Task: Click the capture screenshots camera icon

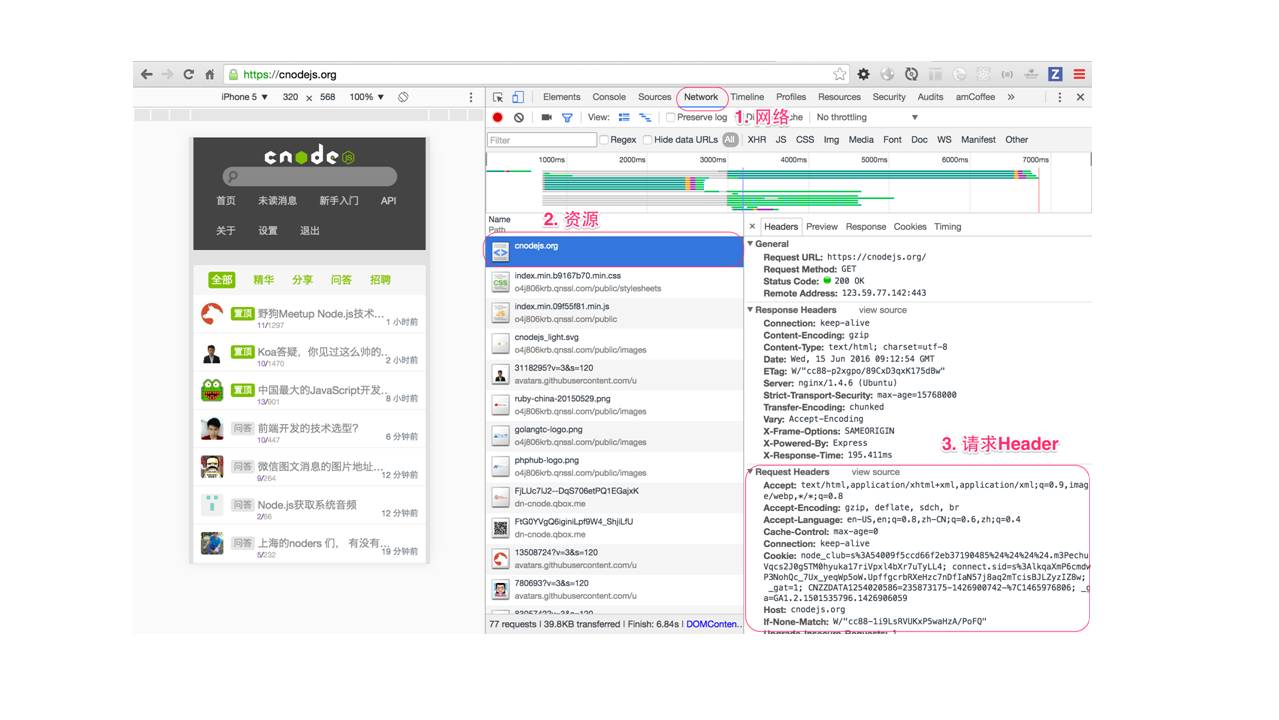Action: [x=546, y=118]
